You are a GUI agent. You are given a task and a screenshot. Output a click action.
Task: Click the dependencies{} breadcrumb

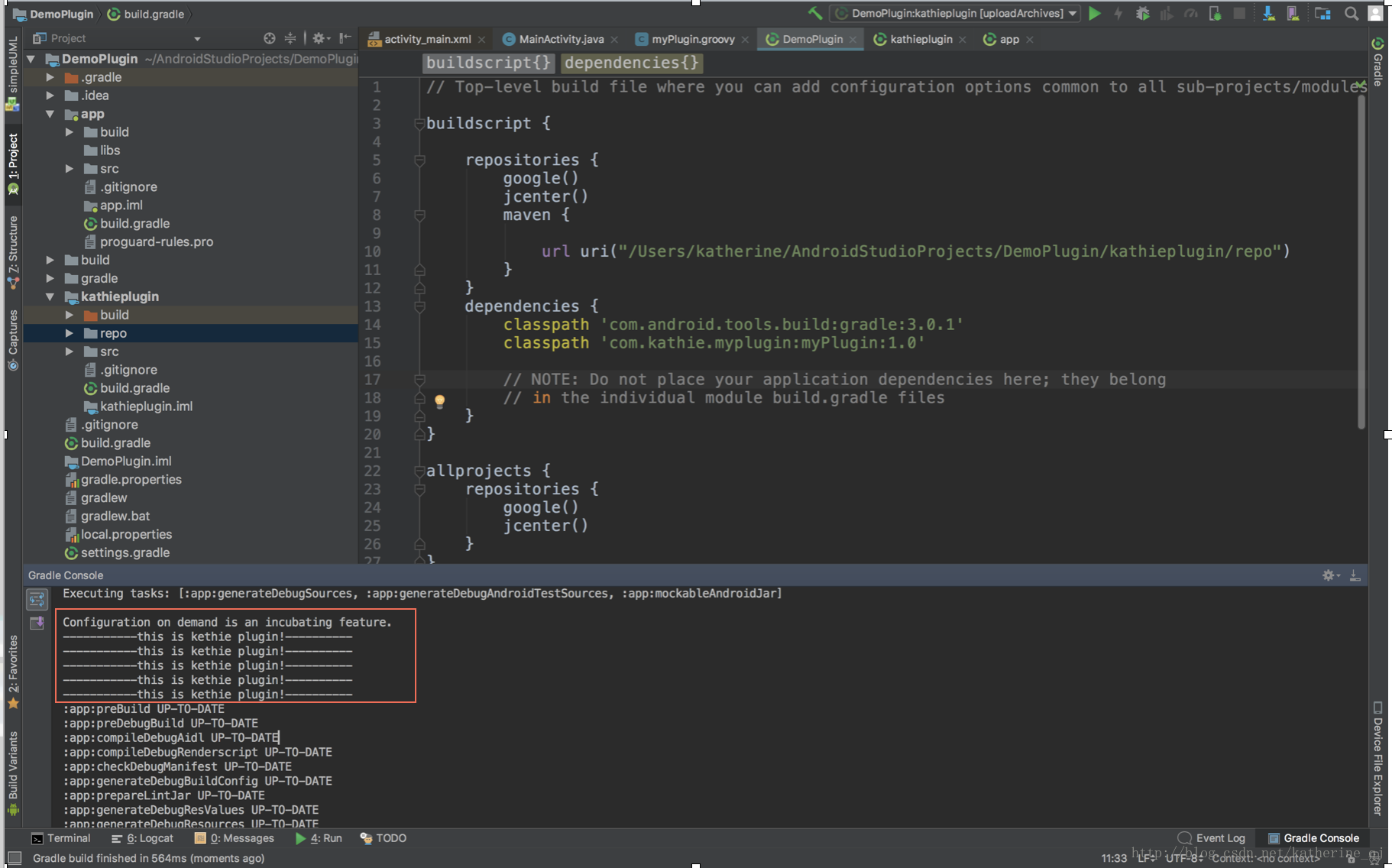pyautogui.click(x=632, y=63)
